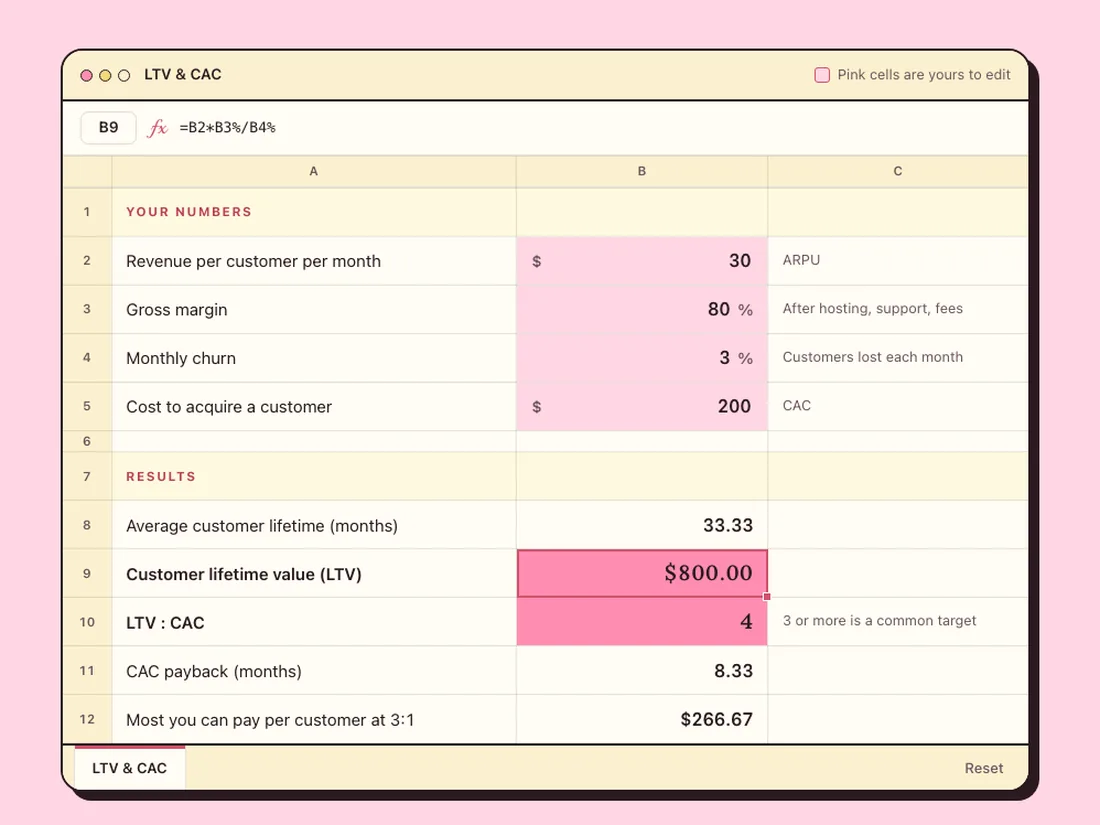This screenshot has height=825, width=1100.
Task: Click the yellow window dot button
Action: pos(105,75)
